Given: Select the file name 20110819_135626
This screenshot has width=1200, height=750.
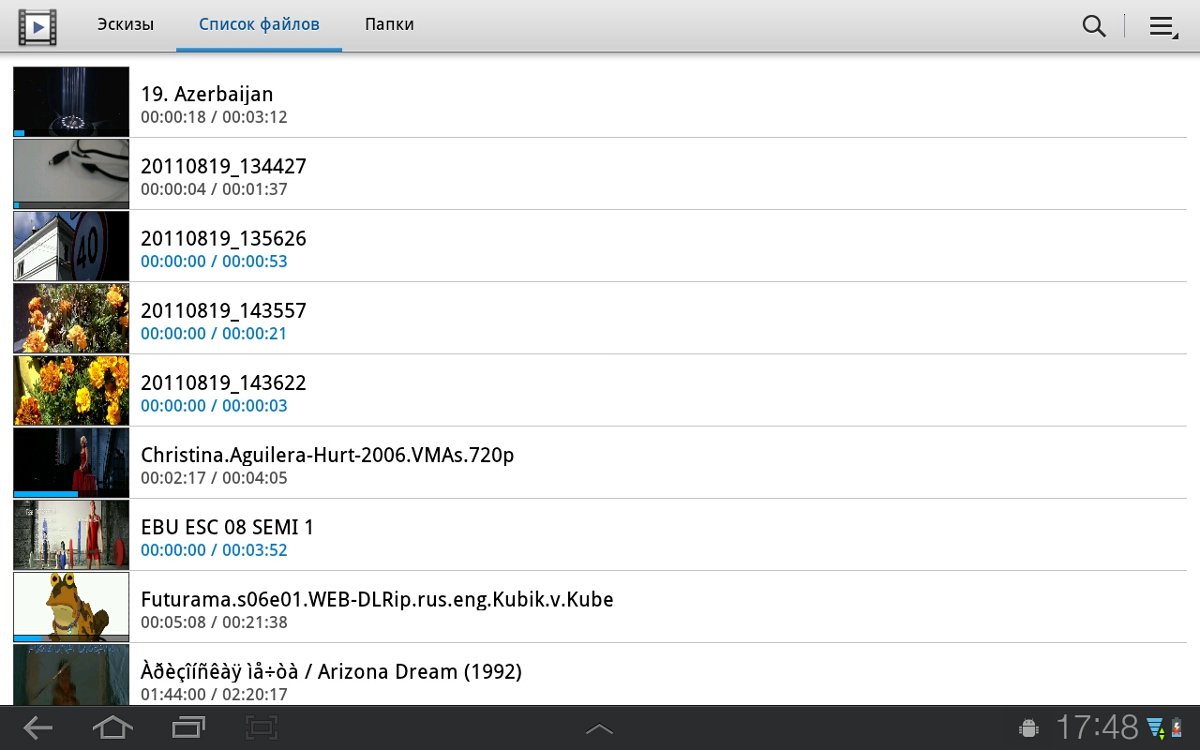Looking at the screenshot, I should click(x=224, y=238).
